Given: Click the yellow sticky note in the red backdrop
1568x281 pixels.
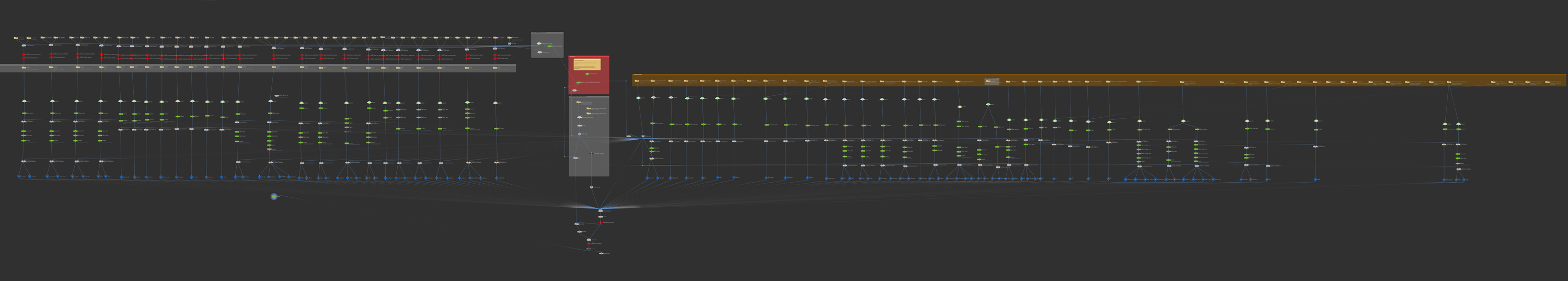Looking at the screenshot, I should click(587, 64).
